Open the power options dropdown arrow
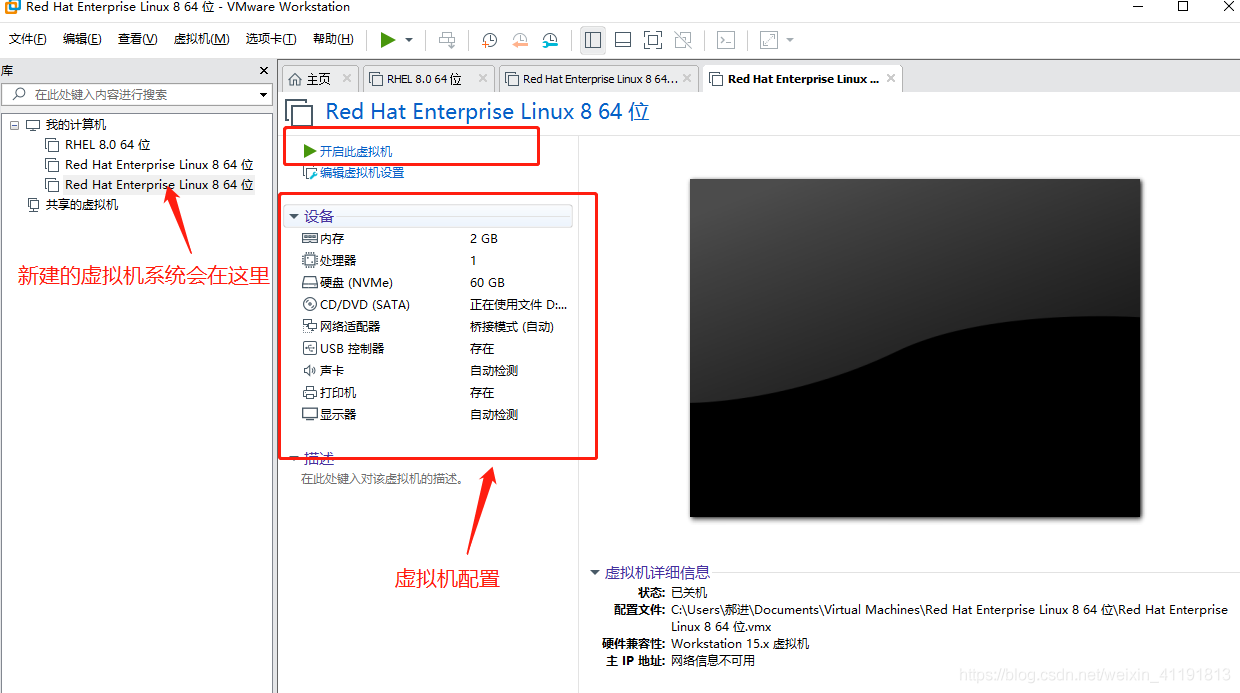1240x693 pixels. click(409, 40)
